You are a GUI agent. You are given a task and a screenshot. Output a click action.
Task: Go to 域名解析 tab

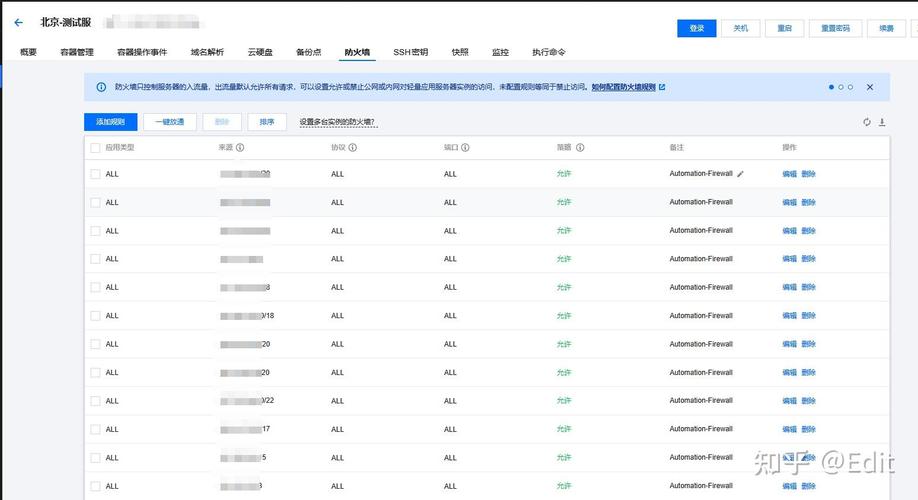207,52
